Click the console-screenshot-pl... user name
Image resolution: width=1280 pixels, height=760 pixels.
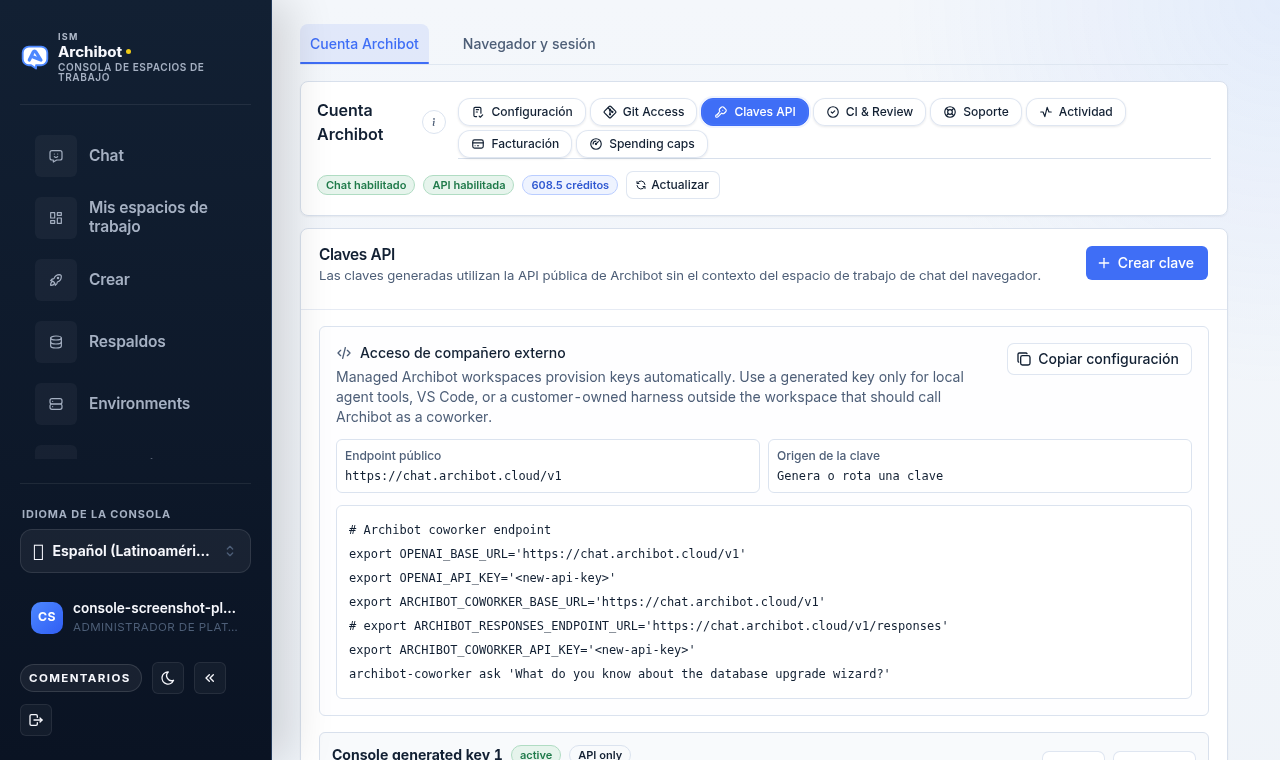tap(154, 608)
